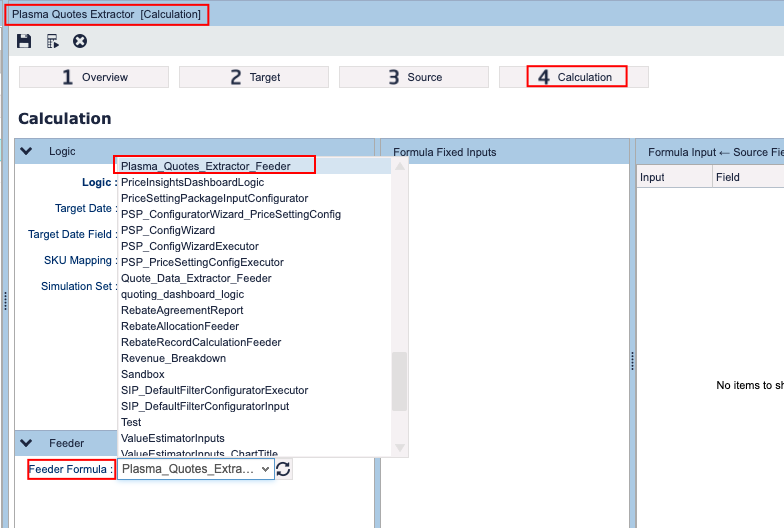Click the dropdown list scroll-down arrow

click(x=399, y=448)
